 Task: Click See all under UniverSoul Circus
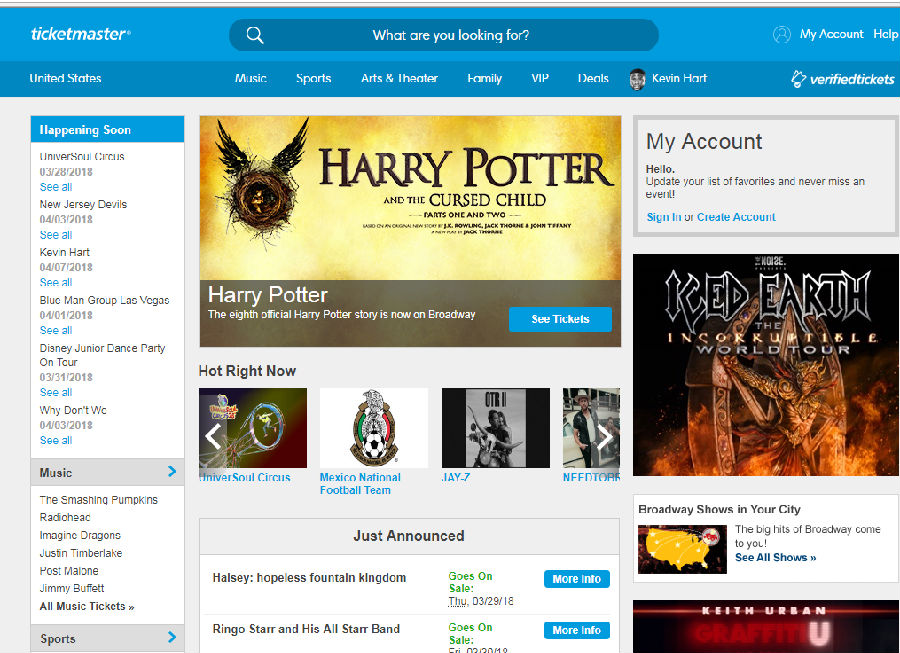[x=56, y=187]
